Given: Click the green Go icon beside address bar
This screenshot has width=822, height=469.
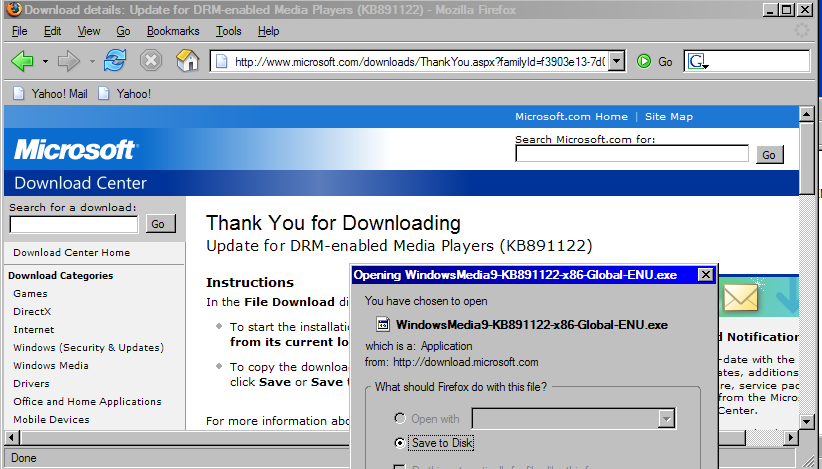Looking at the screenshot, I should (x=644, y=62).
